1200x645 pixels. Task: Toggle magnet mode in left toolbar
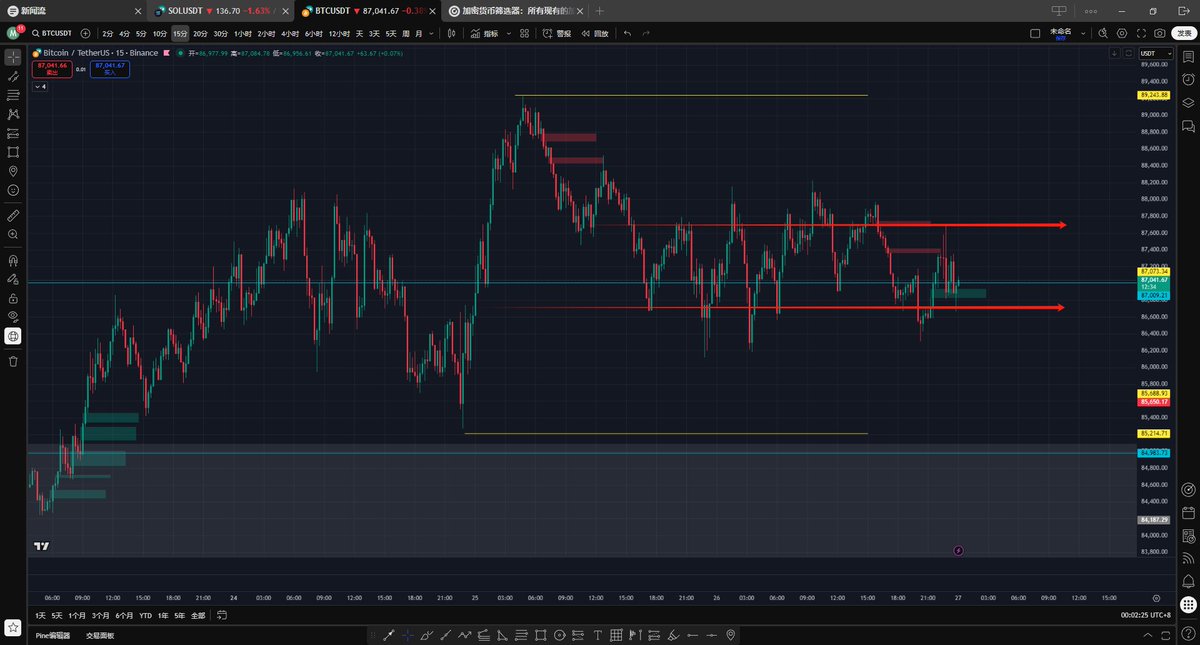[x=13, y=260]
